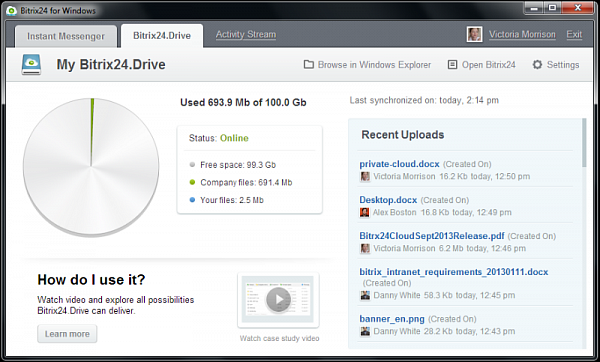This screenshot has width=600, height=362.
Task: Close the Bitrix24 for Windows window
Action: click(x=578, y=8)
